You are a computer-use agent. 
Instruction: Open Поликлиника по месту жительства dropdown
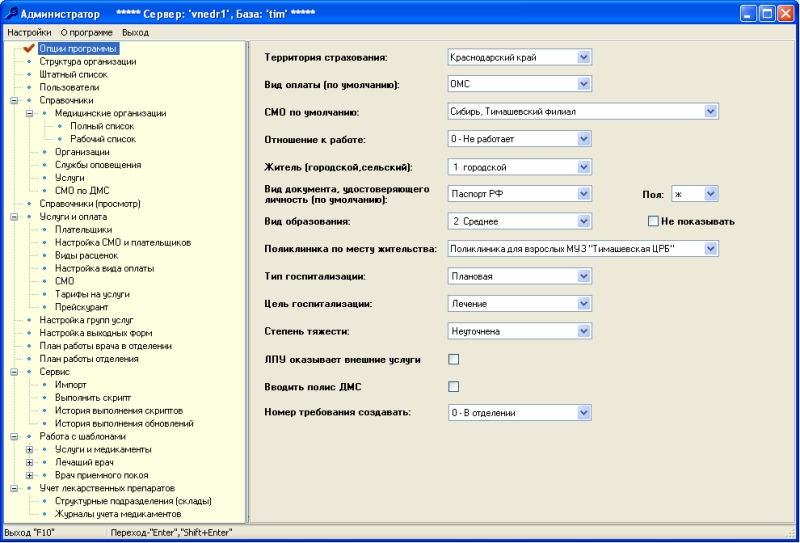tap(711, 249)
